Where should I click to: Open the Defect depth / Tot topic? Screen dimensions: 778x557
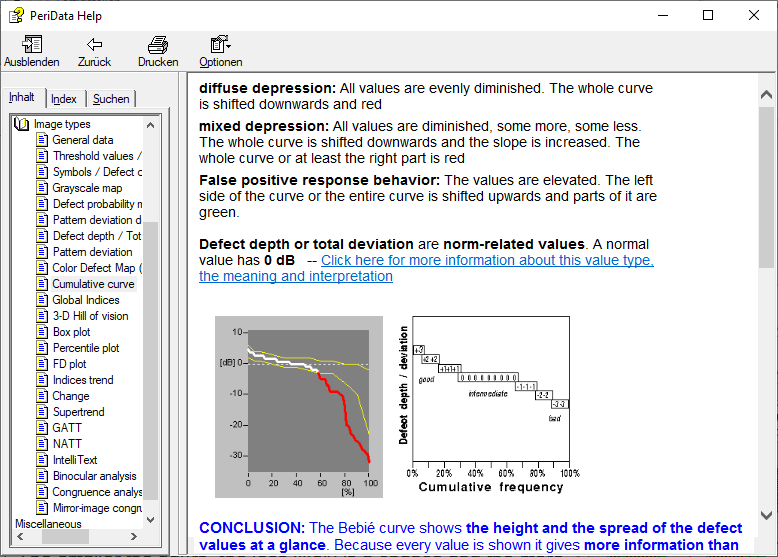(97, 236)
